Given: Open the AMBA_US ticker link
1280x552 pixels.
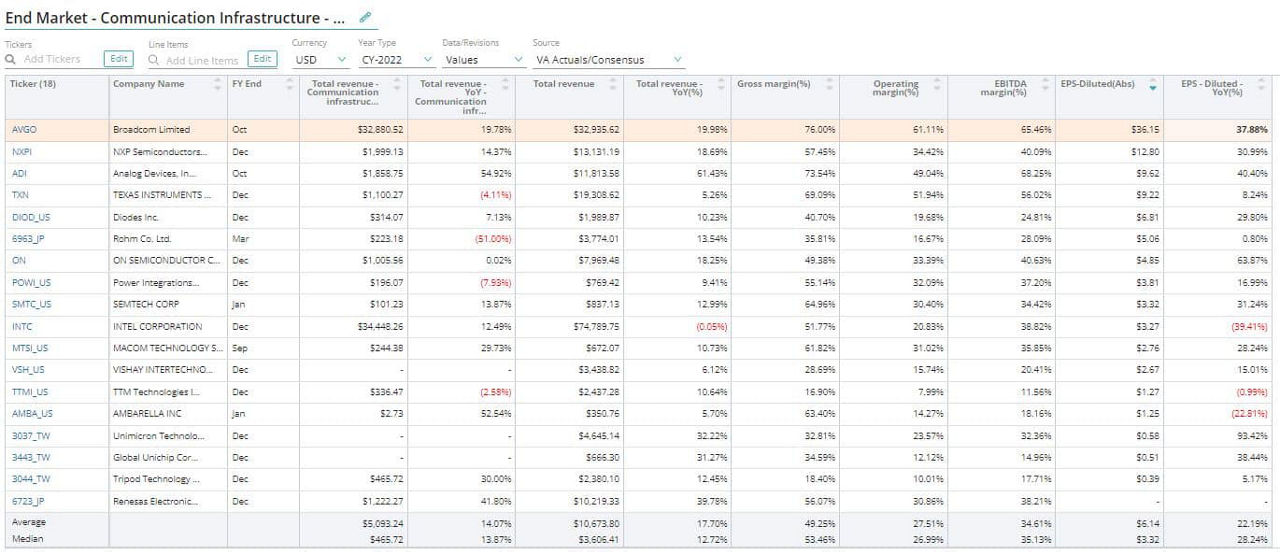Looking at the screenshot, I should click(32, 413).
